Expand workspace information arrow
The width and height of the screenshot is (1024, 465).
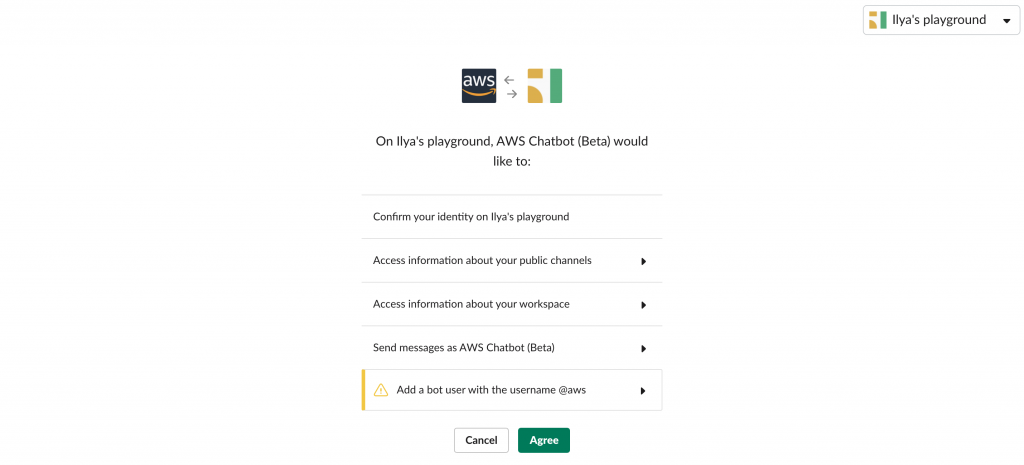tap(643, 305)
